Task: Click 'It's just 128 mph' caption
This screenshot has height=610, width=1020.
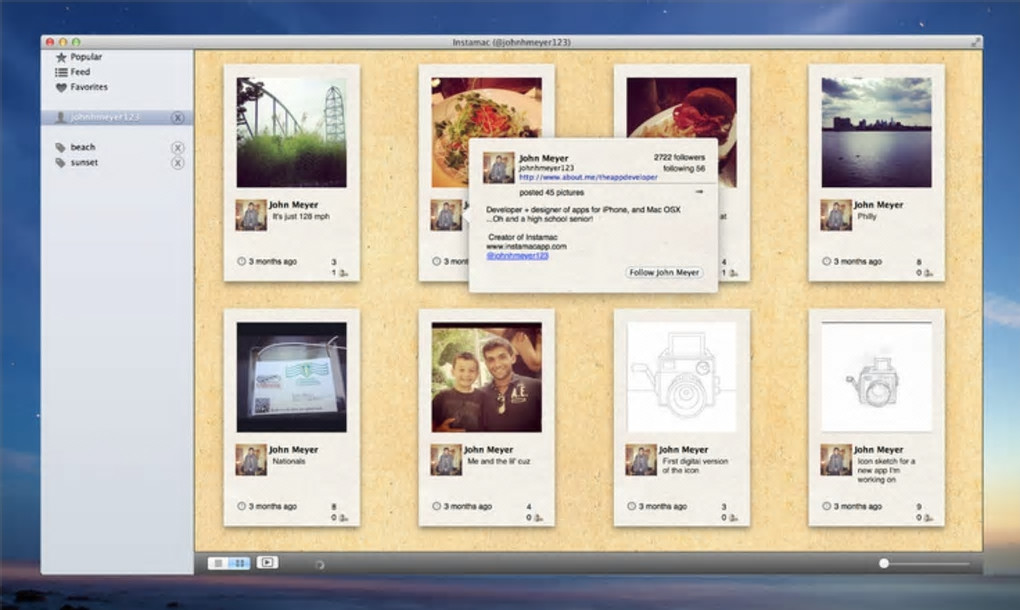Action: [301, 217]
